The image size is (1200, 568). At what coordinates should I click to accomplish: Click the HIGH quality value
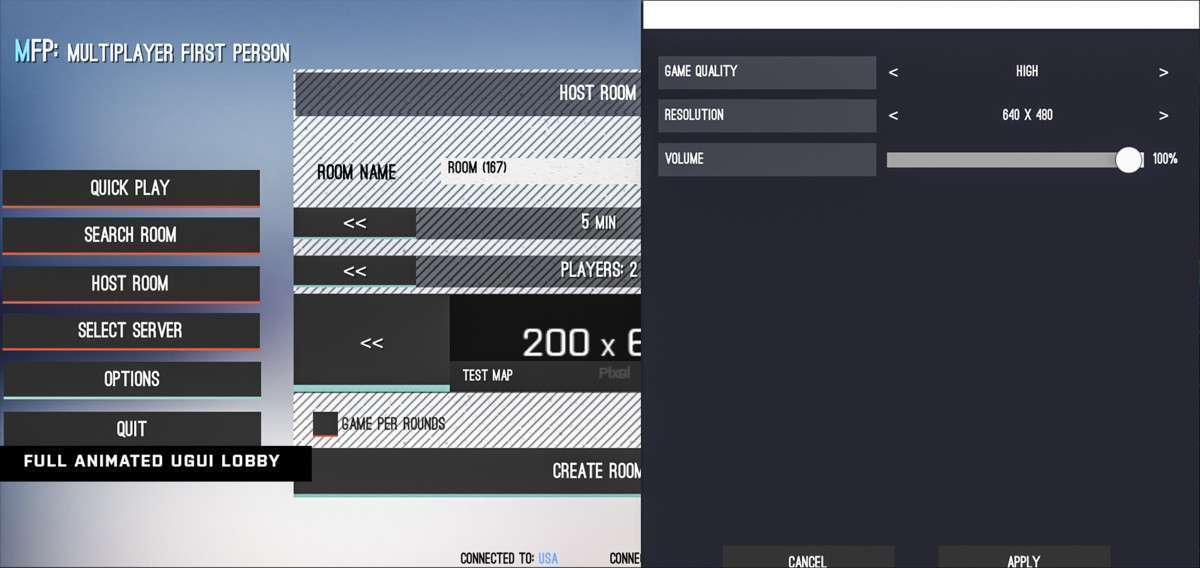click(1027, 72)
